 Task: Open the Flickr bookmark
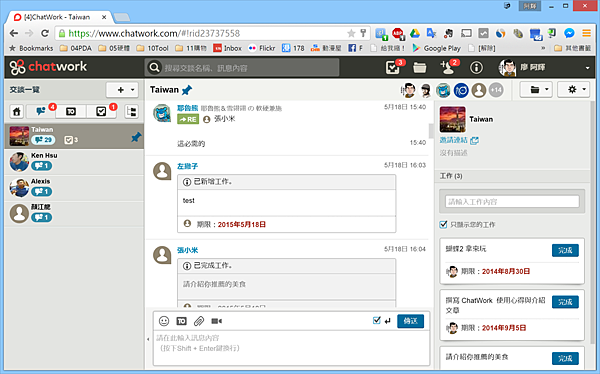[262, 48]
